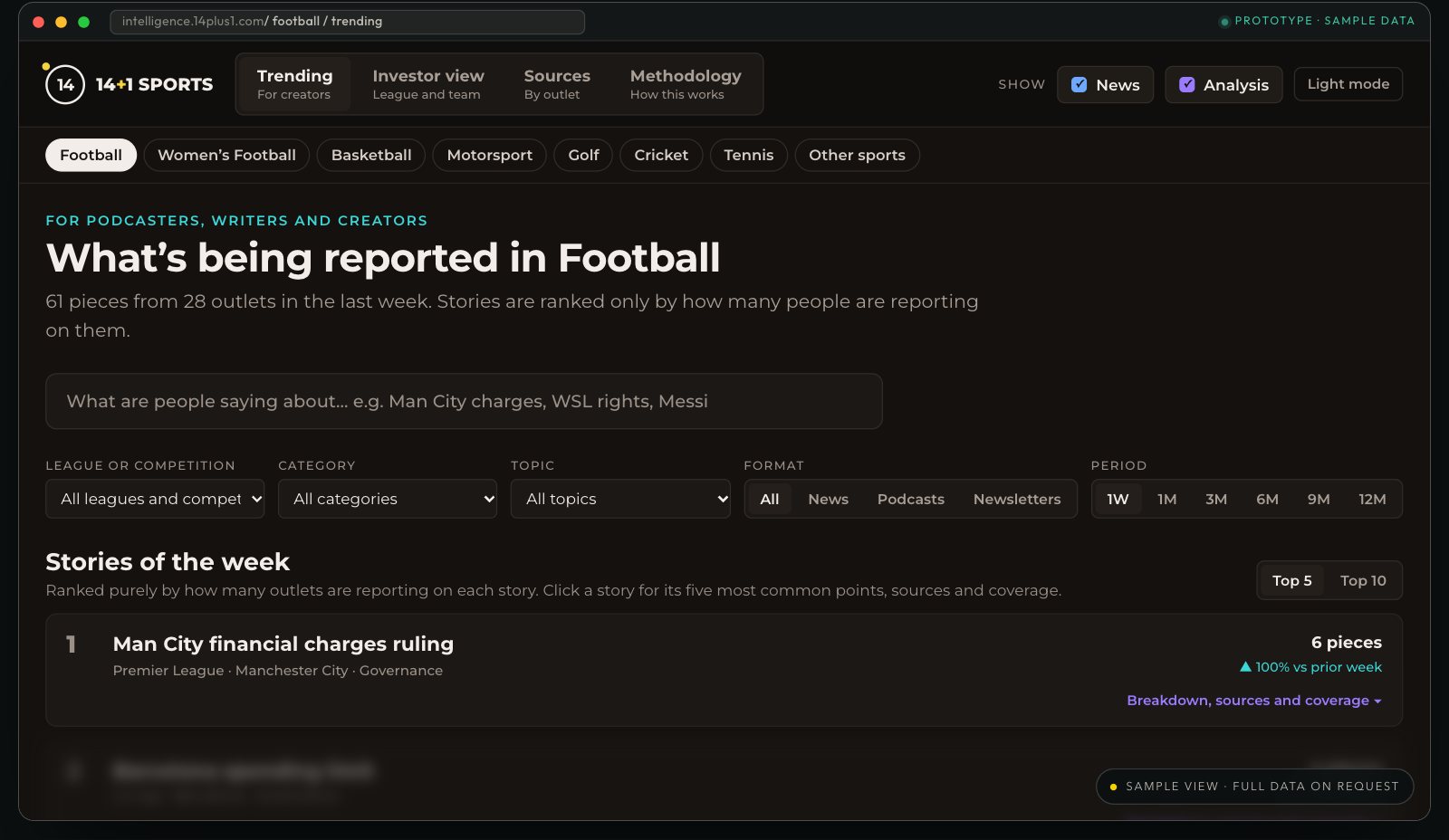Open the All leagues and competitions dropdown
1449x840 pixels.
click(x=155, y=499)
